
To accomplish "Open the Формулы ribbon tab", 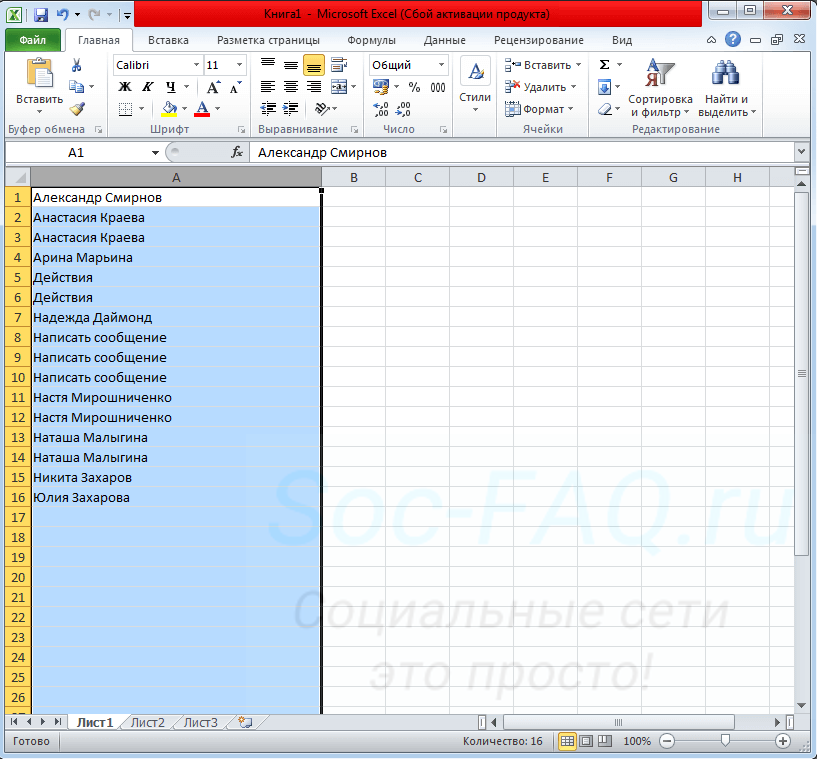I will 371,40.
